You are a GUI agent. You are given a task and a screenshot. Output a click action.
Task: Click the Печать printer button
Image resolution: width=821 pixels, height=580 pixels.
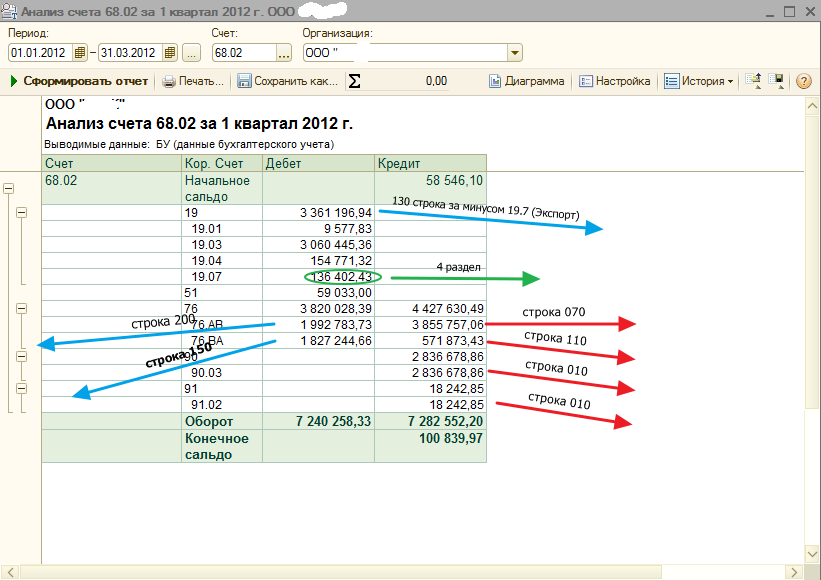194,81
